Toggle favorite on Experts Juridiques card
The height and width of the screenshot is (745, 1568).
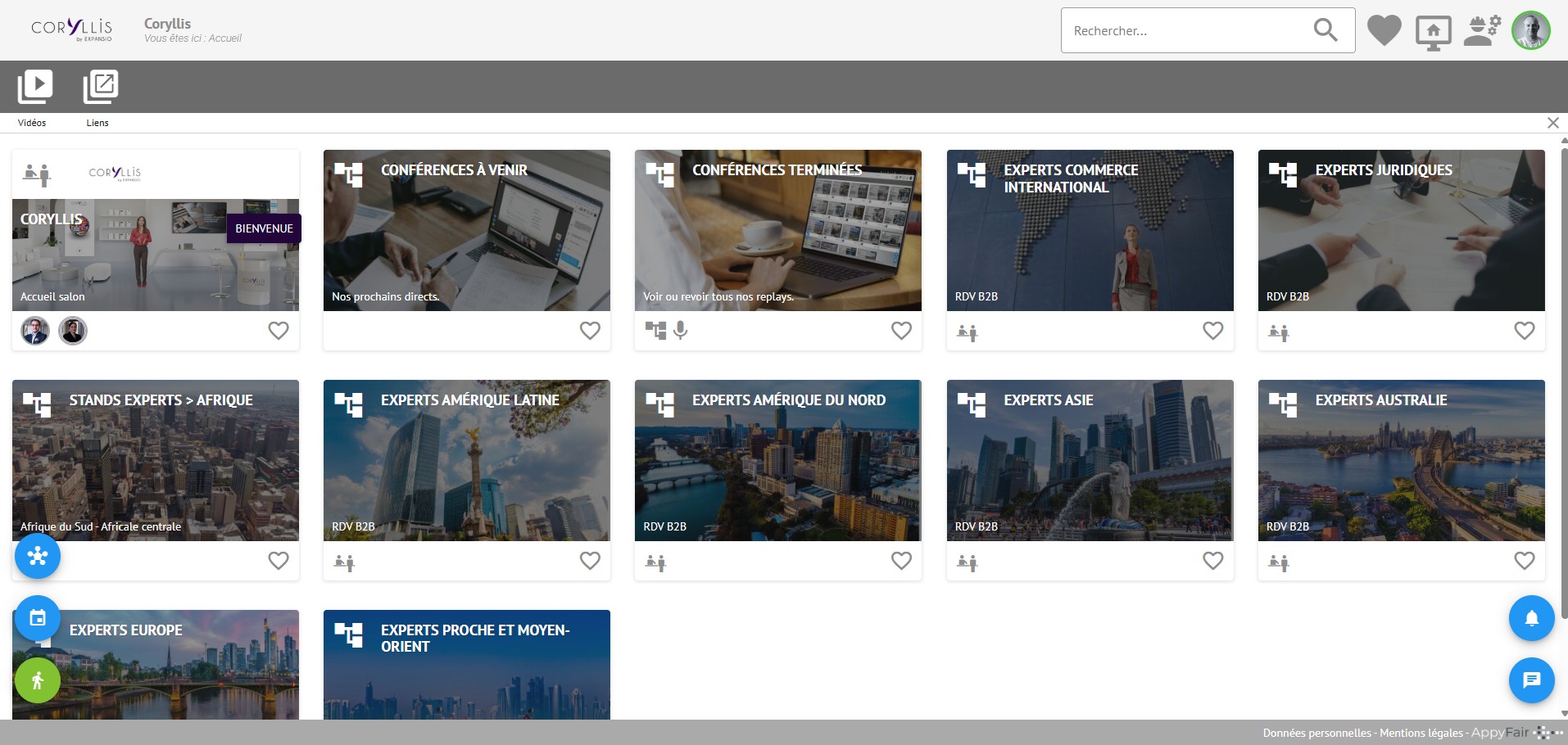pos(1524,331)
